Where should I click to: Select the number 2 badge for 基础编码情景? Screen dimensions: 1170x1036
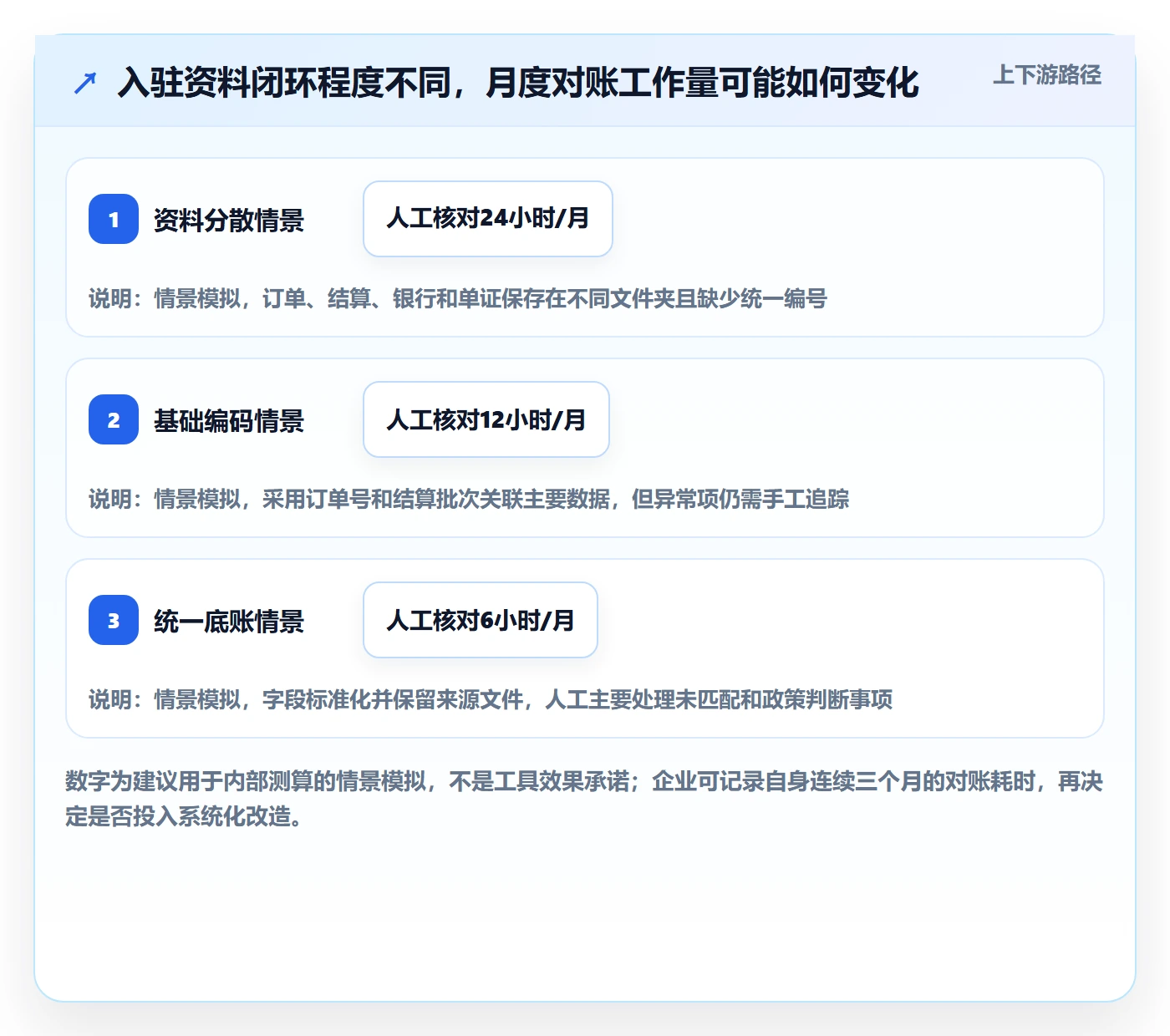[114, 419]
